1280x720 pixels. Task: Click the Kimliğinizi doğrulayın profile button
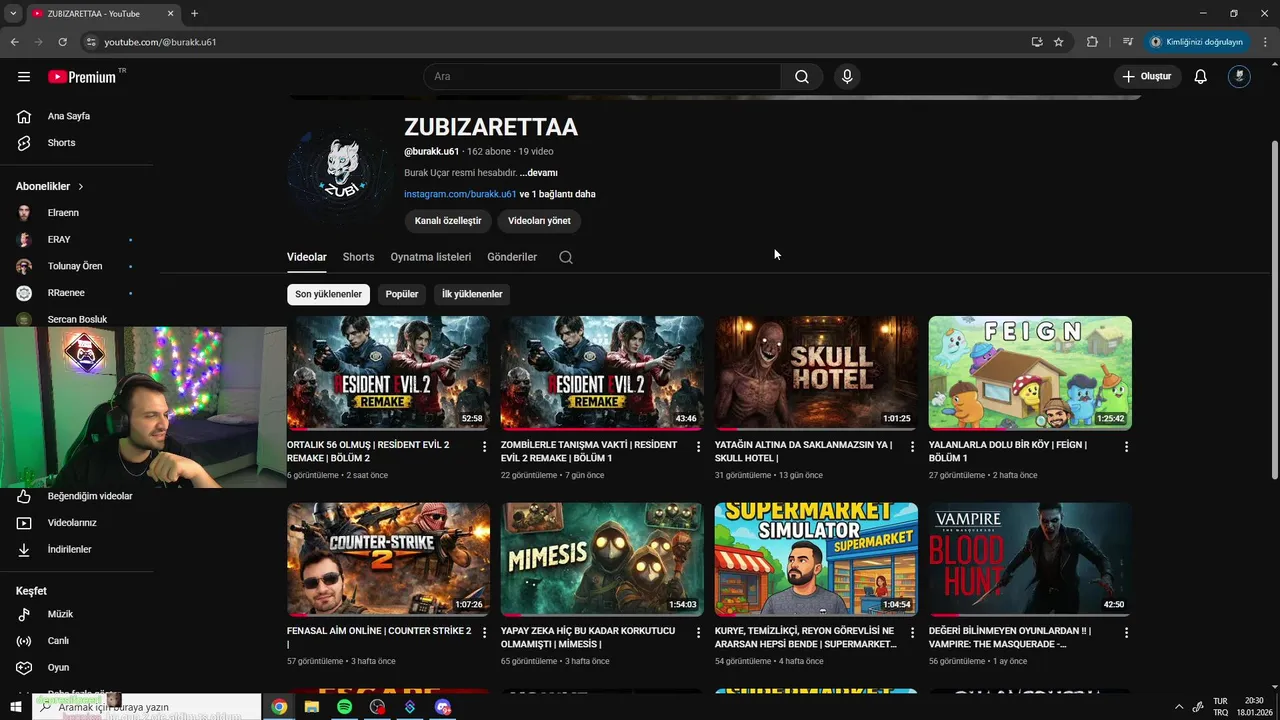pyautogui.click(x=1197, y=42)
